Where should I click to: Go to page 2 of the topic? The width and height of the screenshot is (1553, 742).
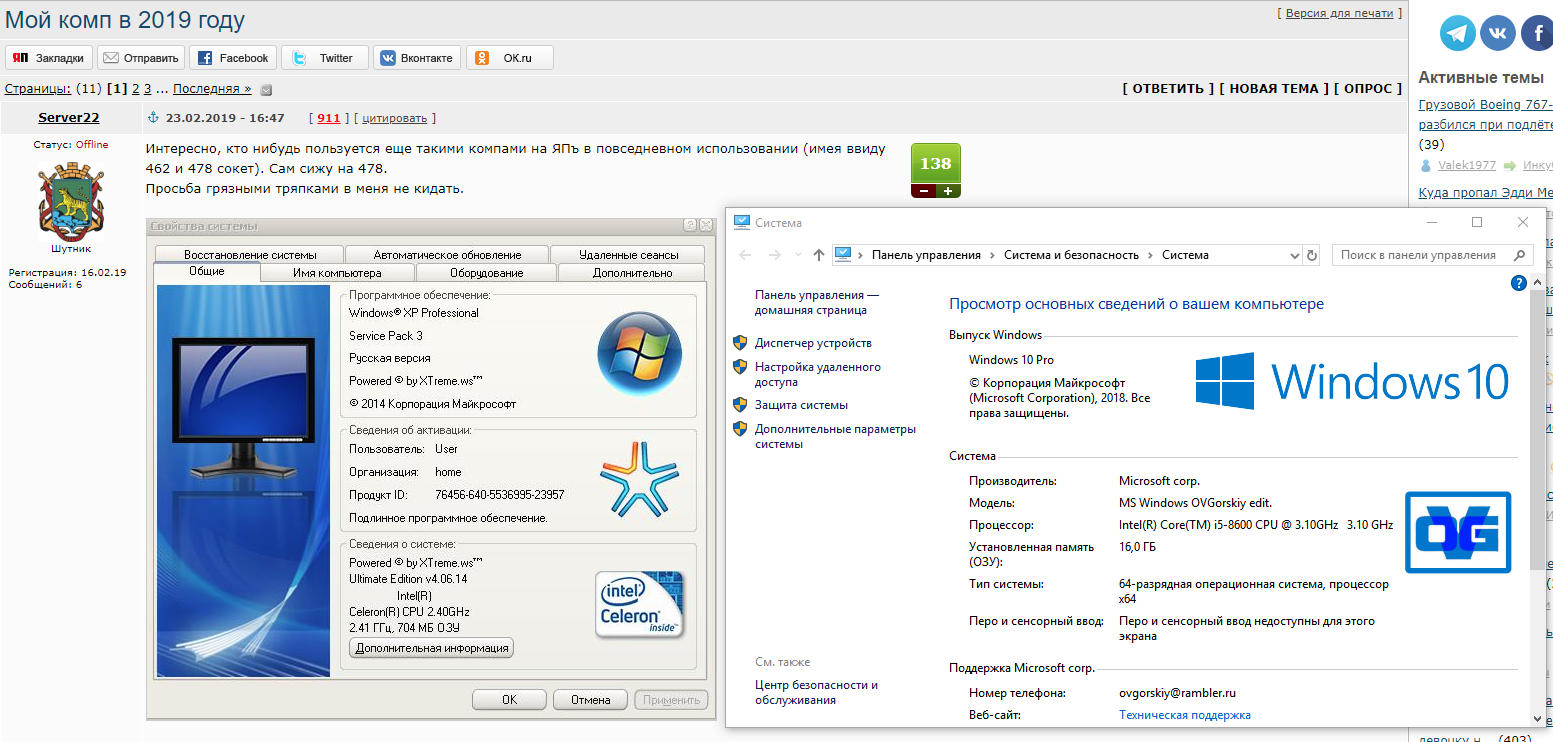click(x=136, y=89)
